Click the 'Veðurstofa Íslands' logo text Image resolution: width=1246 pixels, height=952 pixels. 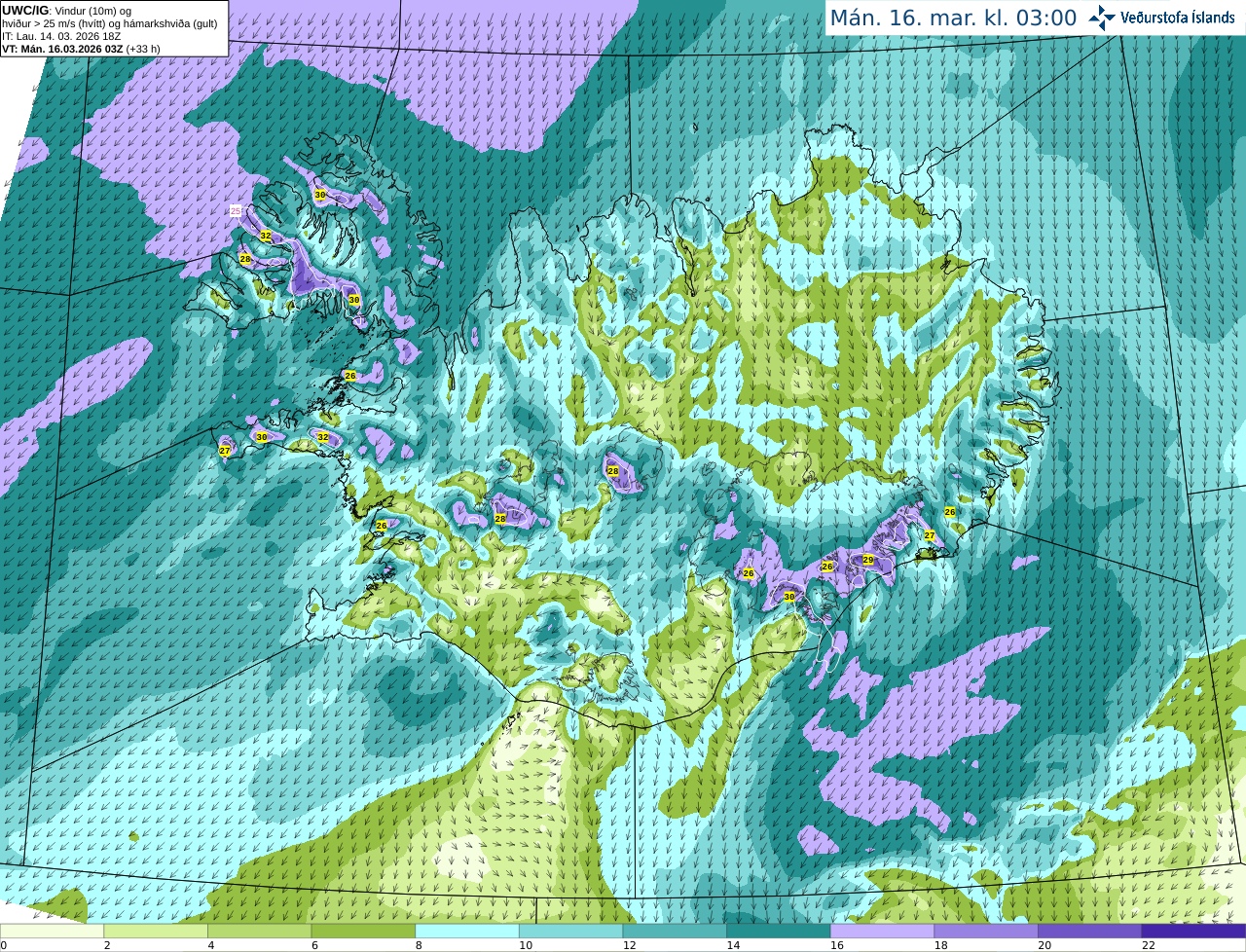[1177, 18]
